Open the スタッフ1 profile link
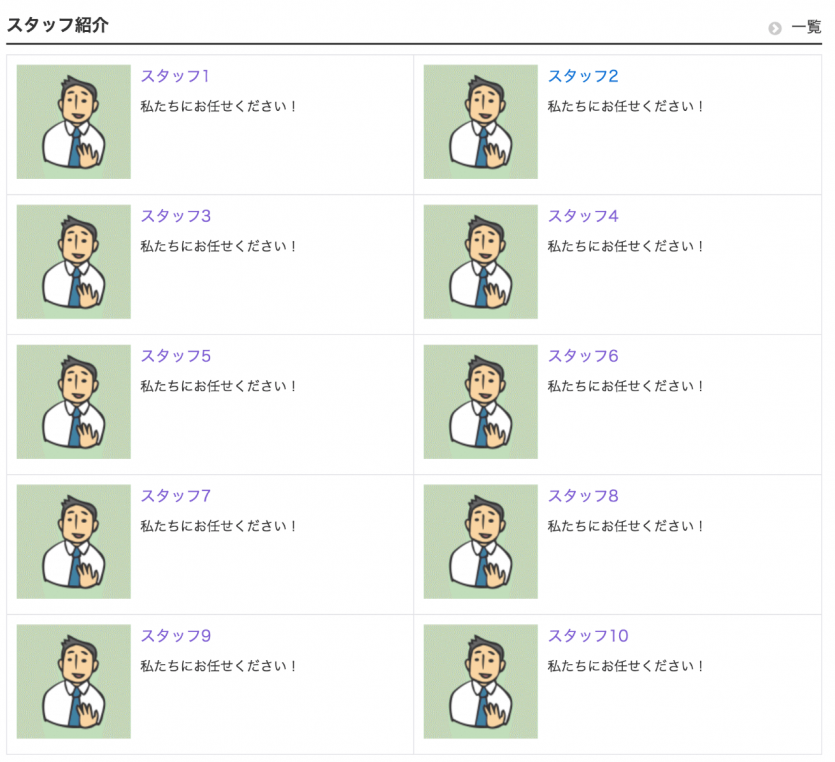835x762 pixels. click(x=175, y=76)
